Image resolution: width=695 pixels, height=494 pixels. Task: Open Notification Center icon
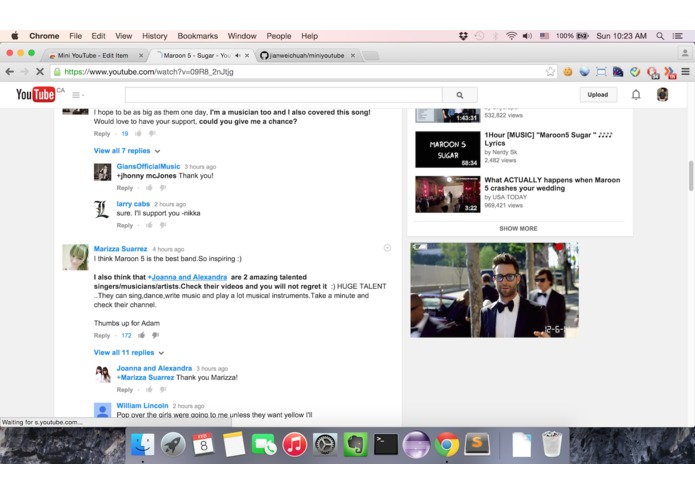(x=677, y=36)
